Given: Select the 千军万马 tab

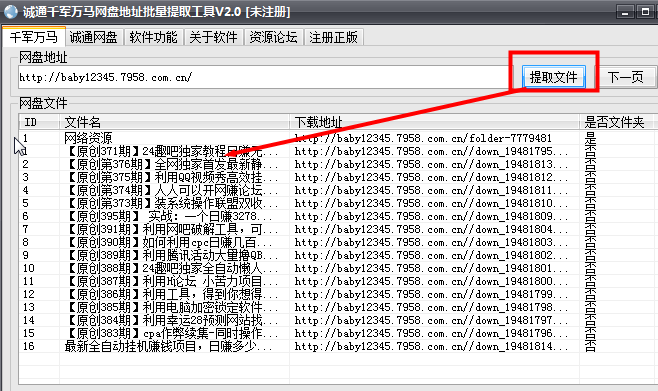Looking at the screenshot, I should click(34, 37).
